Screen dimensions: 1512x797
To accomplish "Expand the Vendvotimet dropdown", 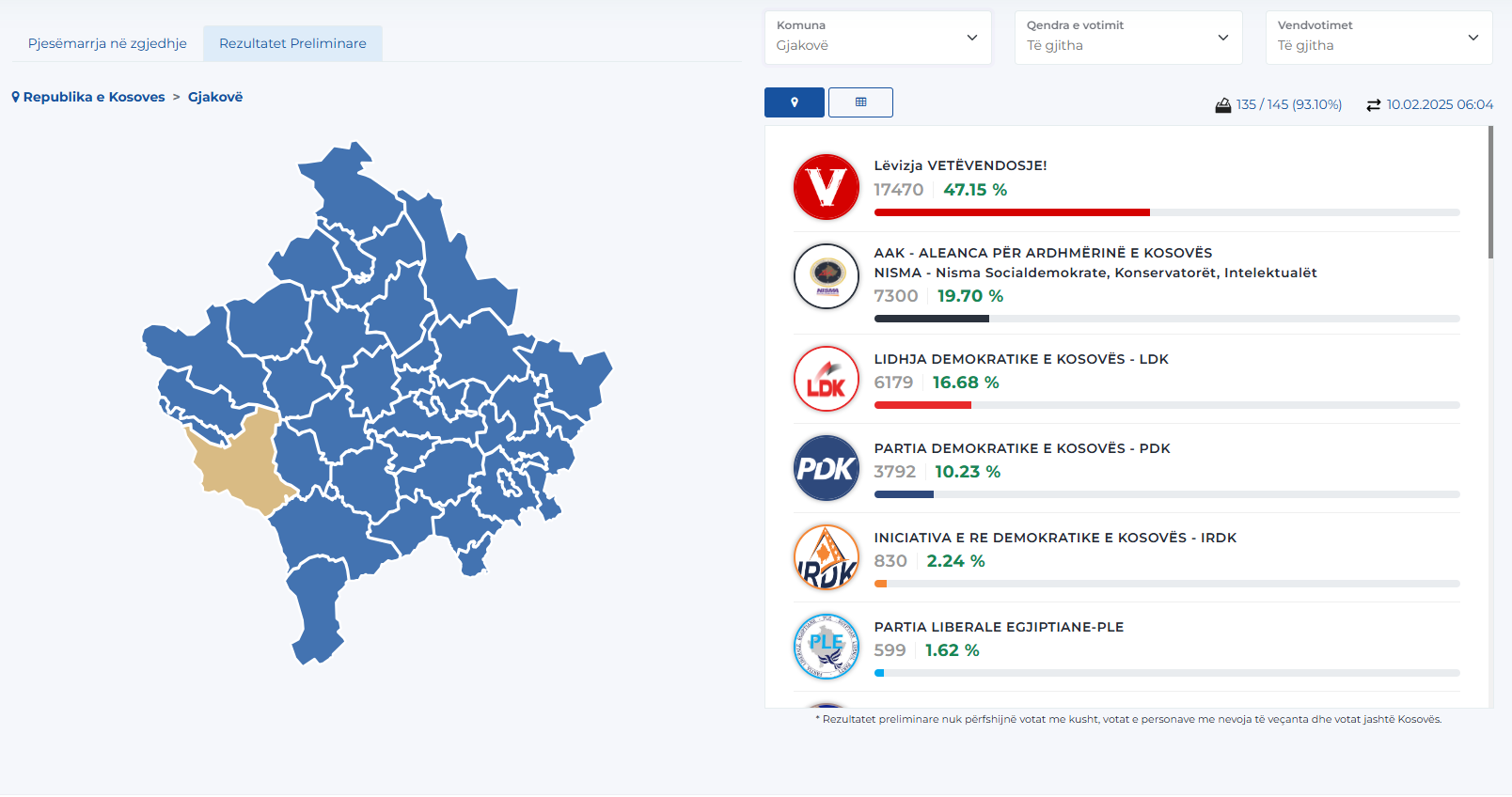I will (x=1378, y=38).
